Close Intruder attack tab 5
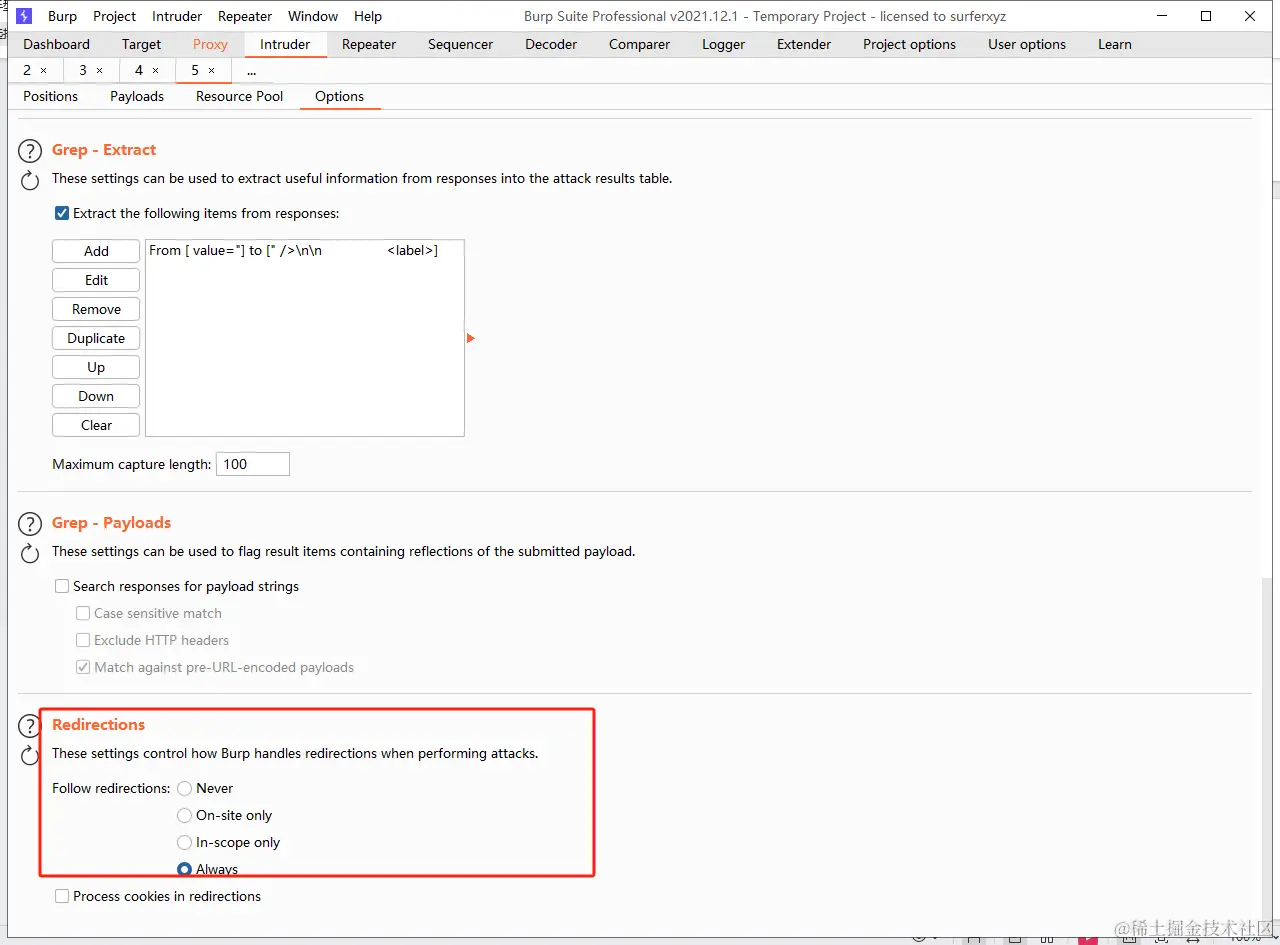Image resolution: width=1280 pixels, height=945 pixels. [x=211, y=70]
